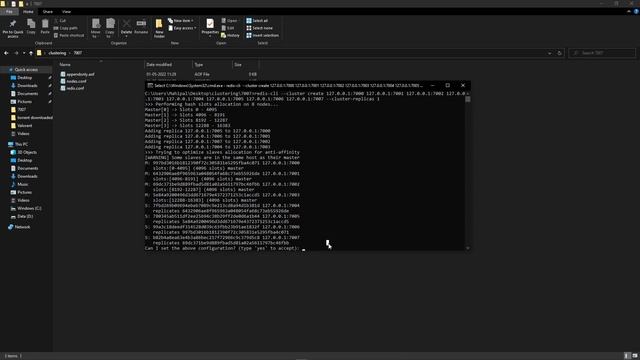The image size is (640, 360).
Task: Open Desktop under Quick access
Action: coord(24,78)
